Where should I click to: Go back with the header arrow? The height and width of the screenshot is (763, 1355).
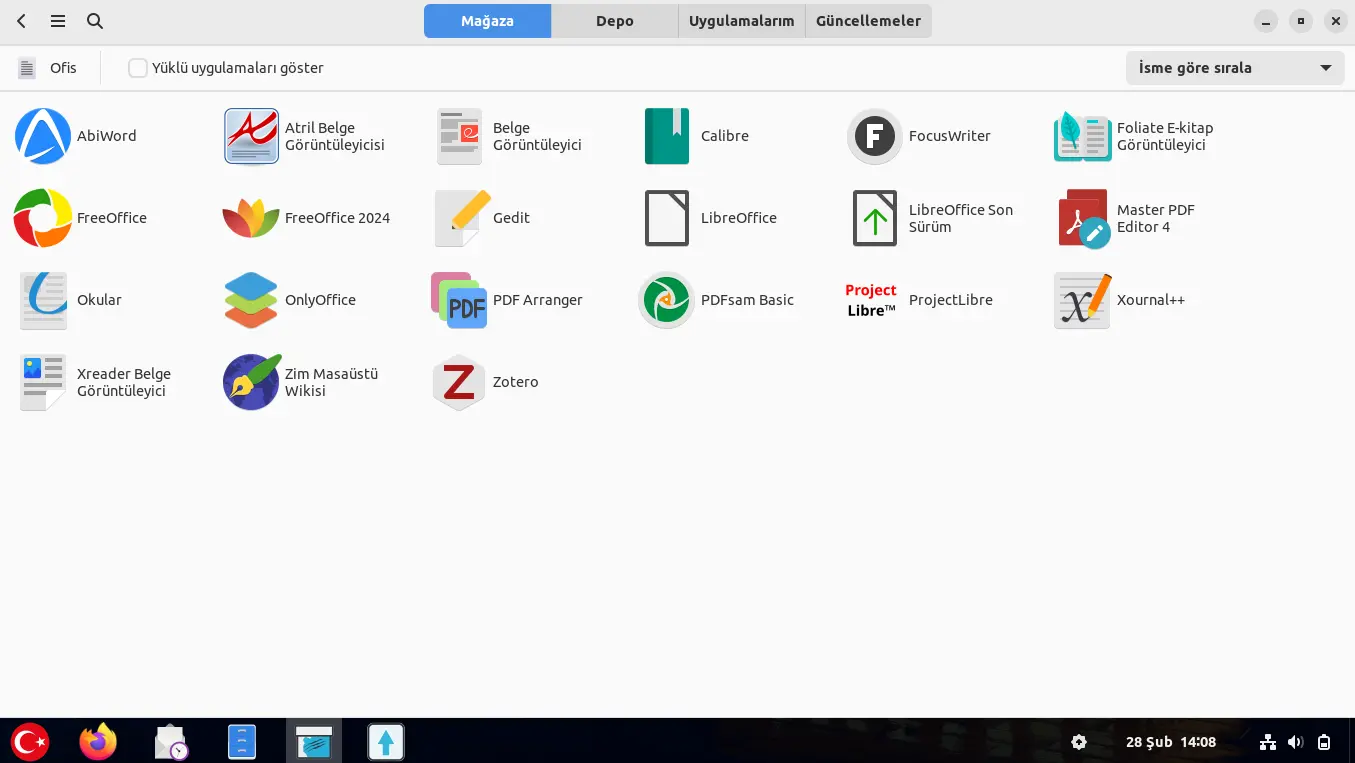[x=22, y=21]
